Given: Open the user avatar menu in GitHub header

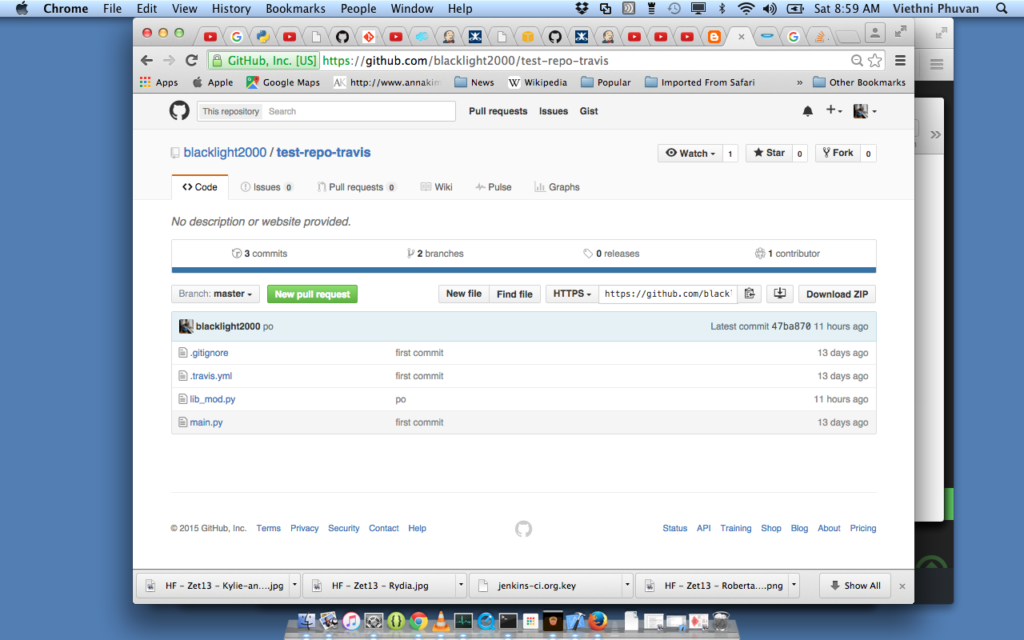Looking at the screenshot, I should tap(865, 111).
